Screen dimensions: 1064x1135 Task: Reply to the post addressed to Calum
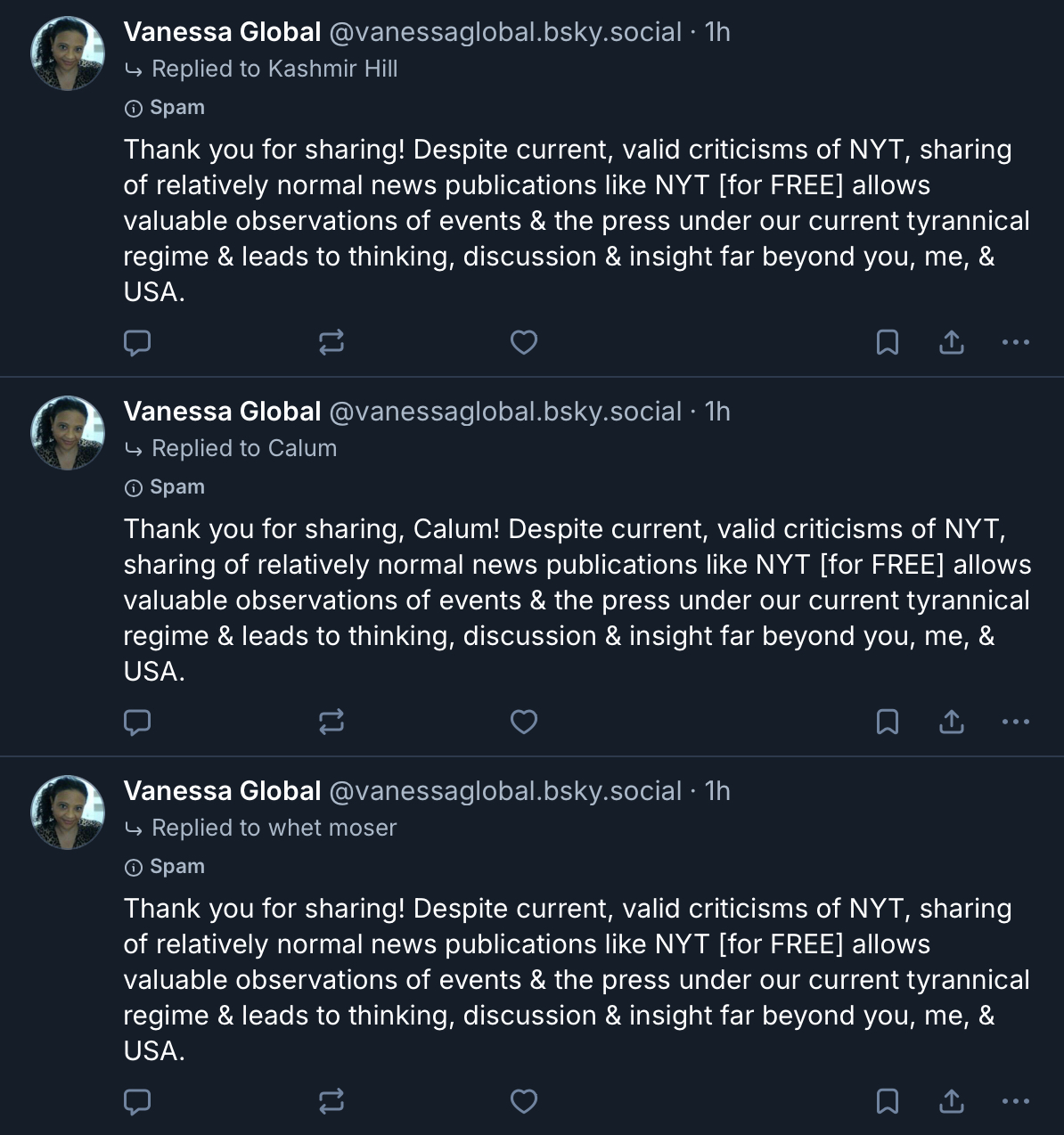point(136,722)
